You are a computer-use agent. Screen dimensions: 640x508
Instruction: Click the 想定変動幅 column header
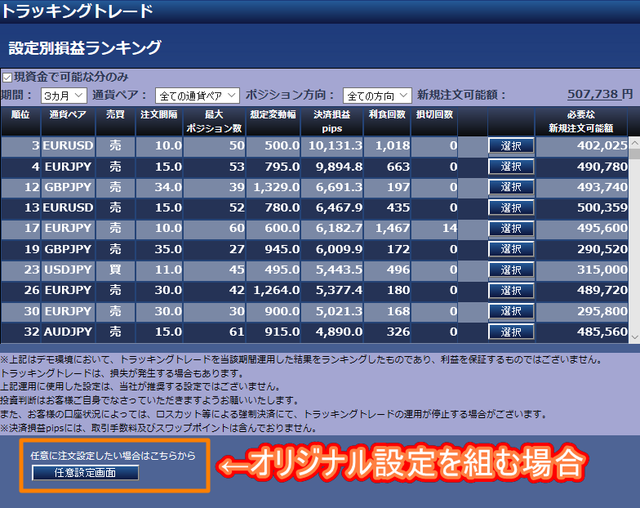(x=273, y=121)
